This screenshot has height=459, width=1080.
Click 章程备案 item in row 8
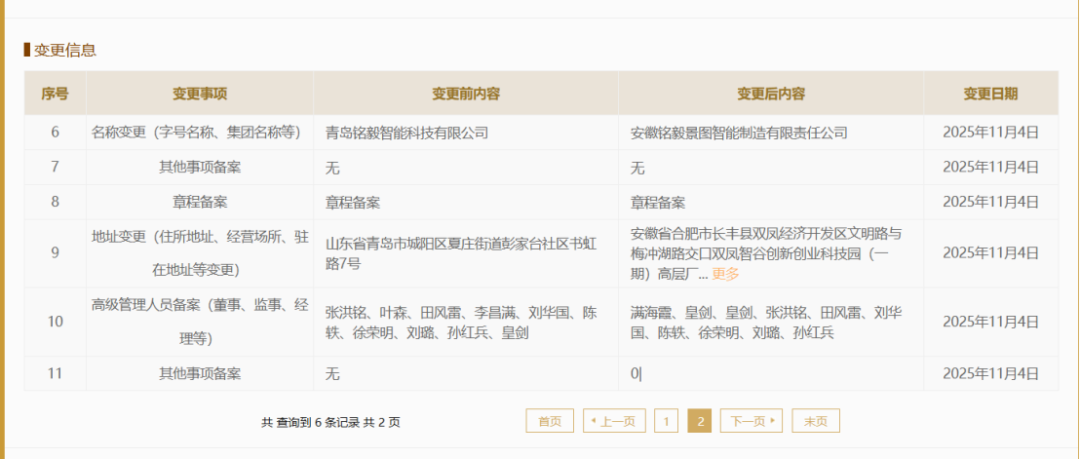click(200, 202)
